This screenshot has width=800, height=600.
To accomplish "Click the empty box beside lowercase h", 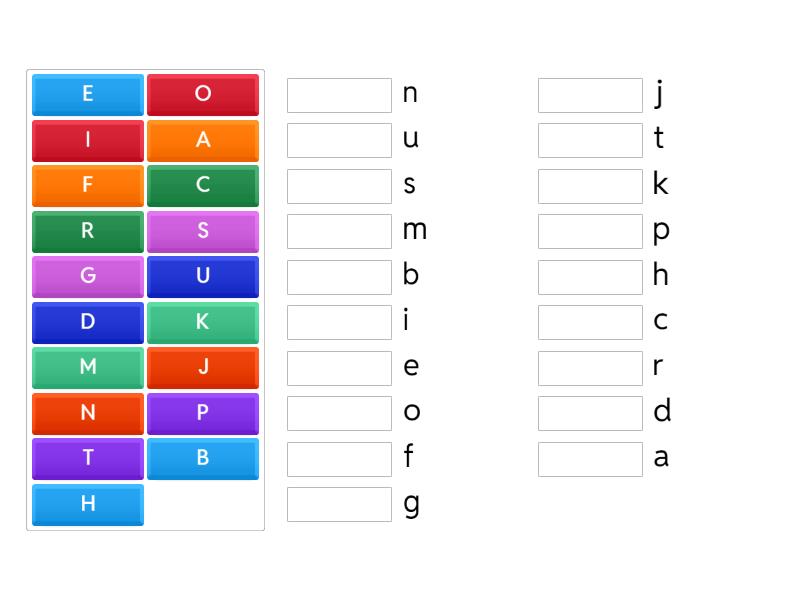I will point(590,276).
